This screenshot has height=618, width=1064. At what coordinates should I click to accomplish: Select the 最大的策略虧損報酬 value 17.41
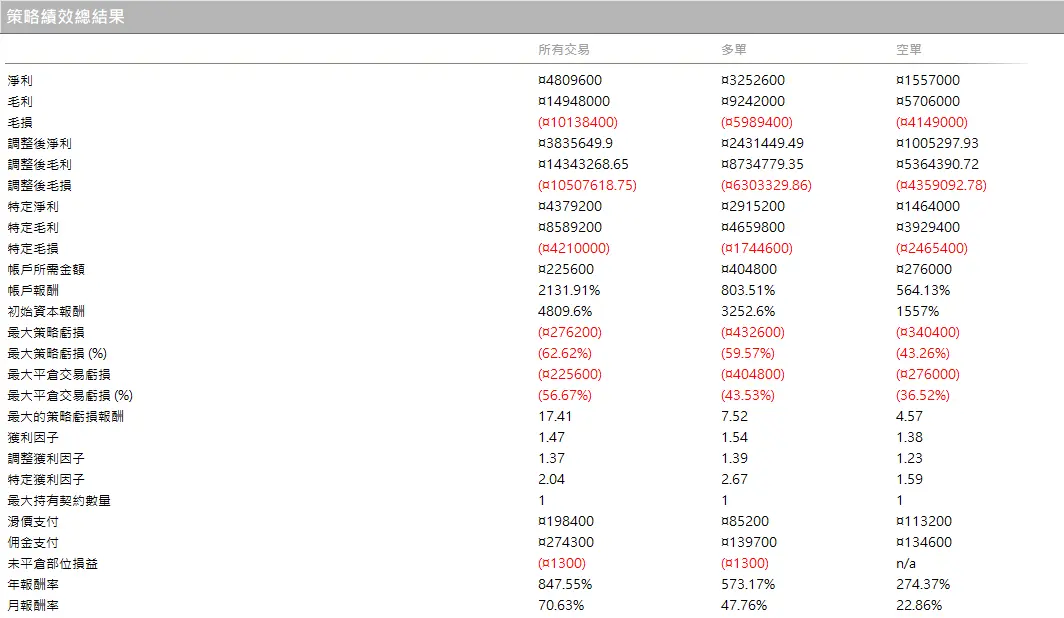pos(555,416)
